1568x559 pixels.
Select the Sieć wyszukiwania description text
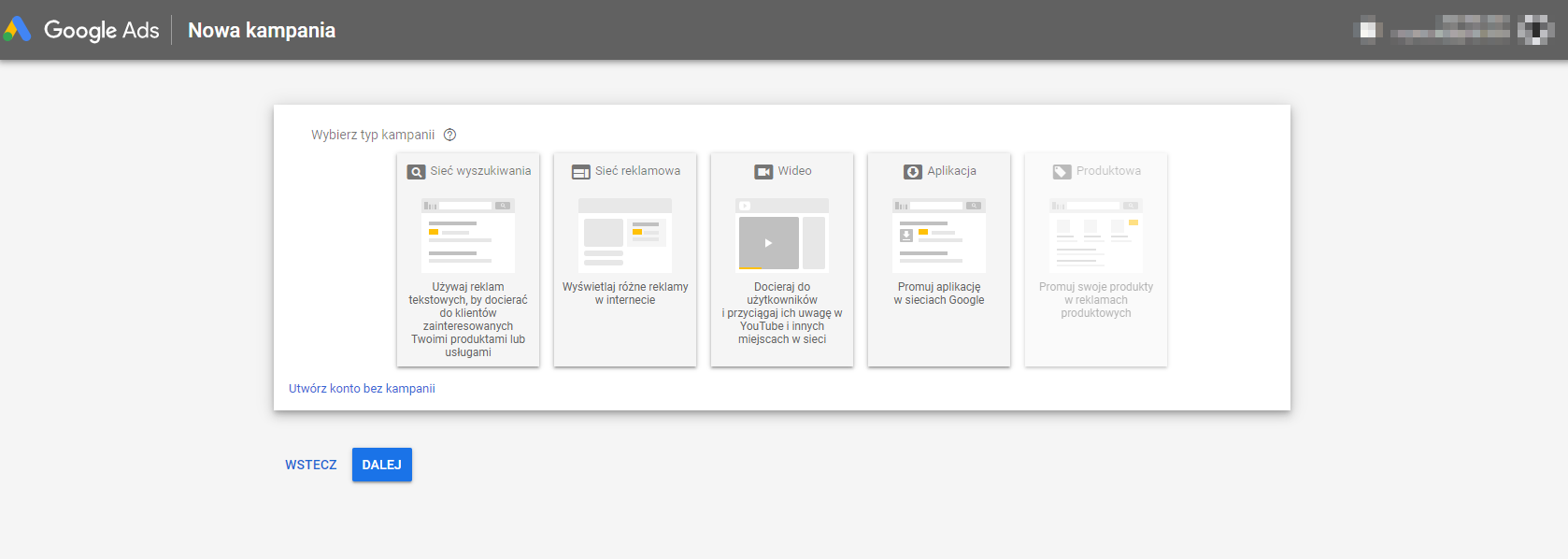(468, 320)
